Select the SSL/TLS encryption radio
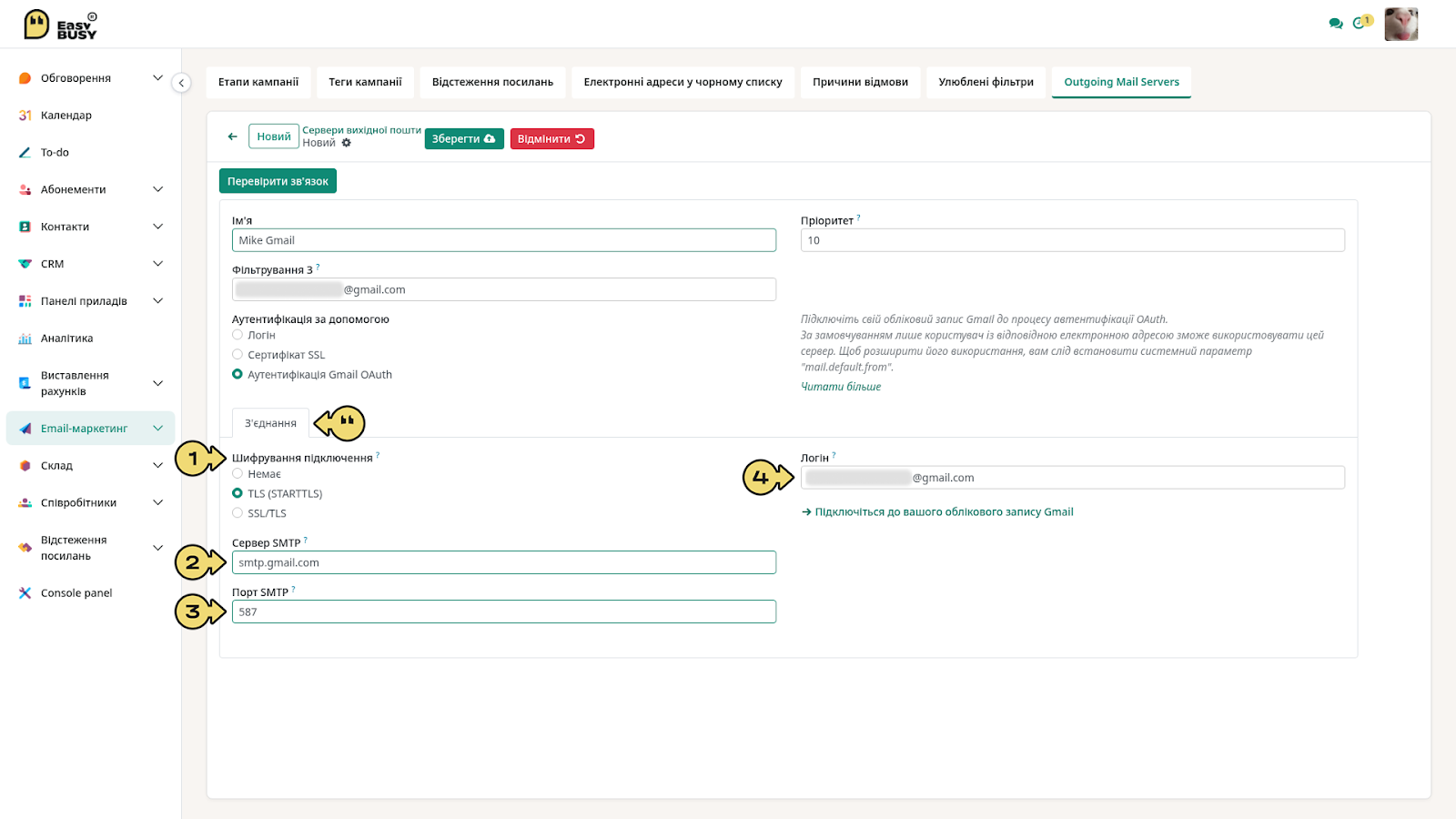The height and width of the screenshot is (819, 1456). 238,513
